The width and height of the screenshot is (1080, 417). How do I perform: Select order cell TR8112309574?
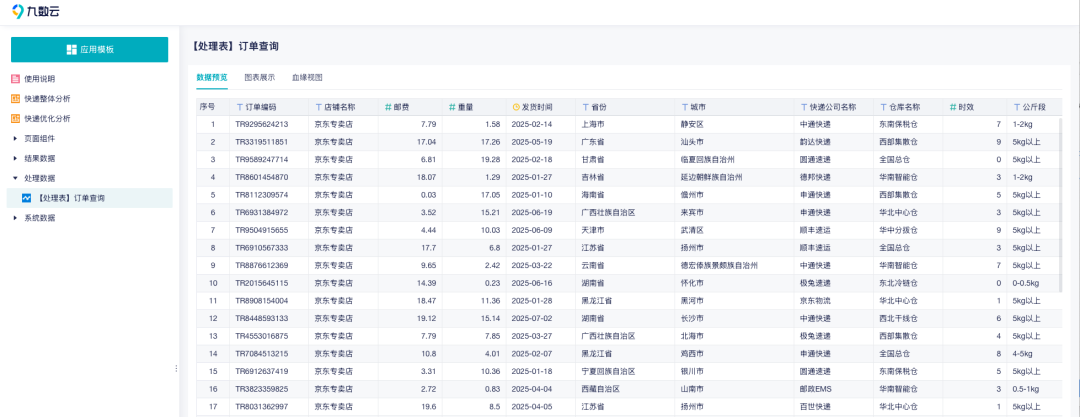(x=262, y=195)
